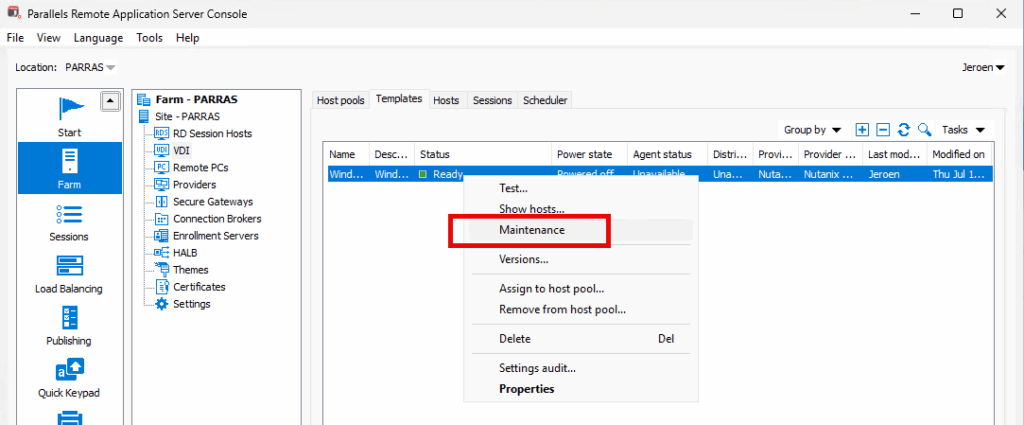
Task: Click the Parallels app icon in title bar
Action: coord(12,13)
